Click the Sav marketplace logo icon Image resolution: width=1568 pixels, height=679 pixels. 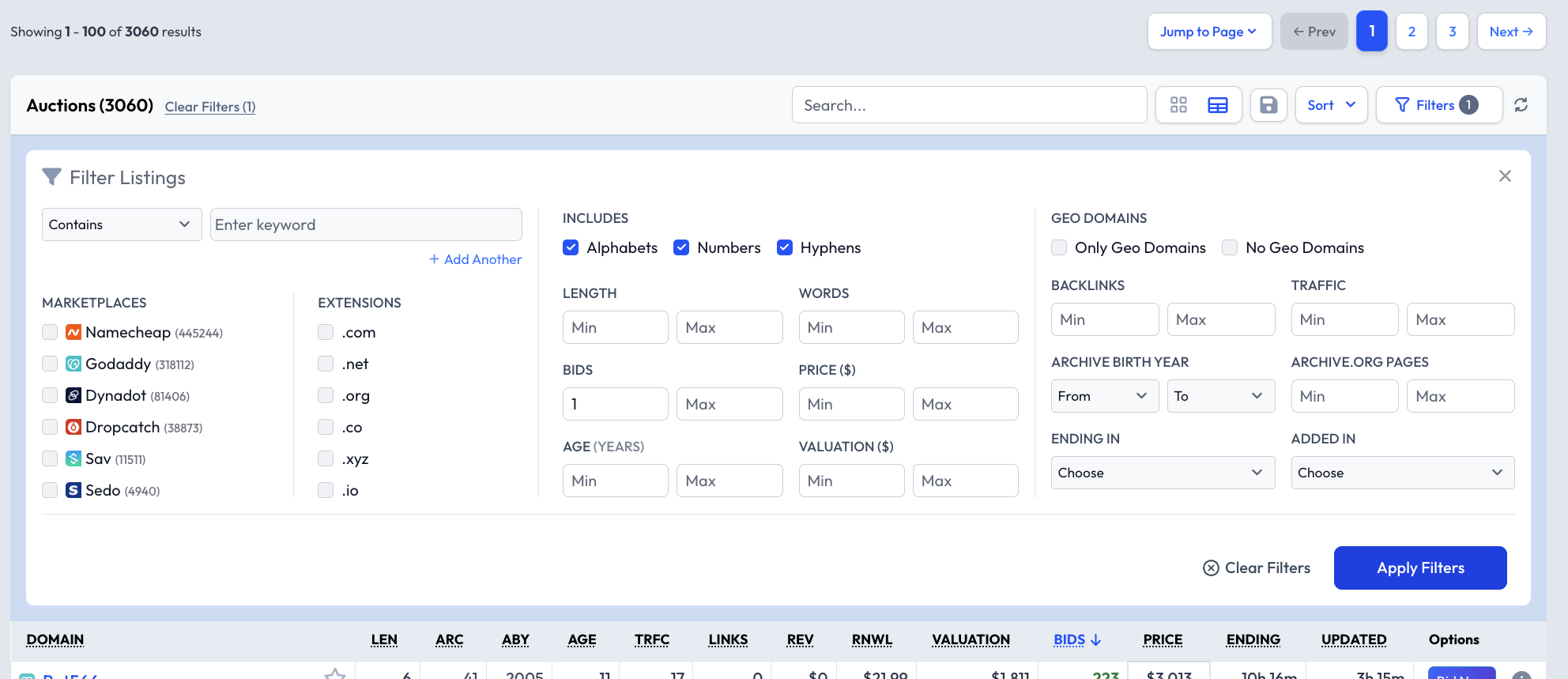73,458
